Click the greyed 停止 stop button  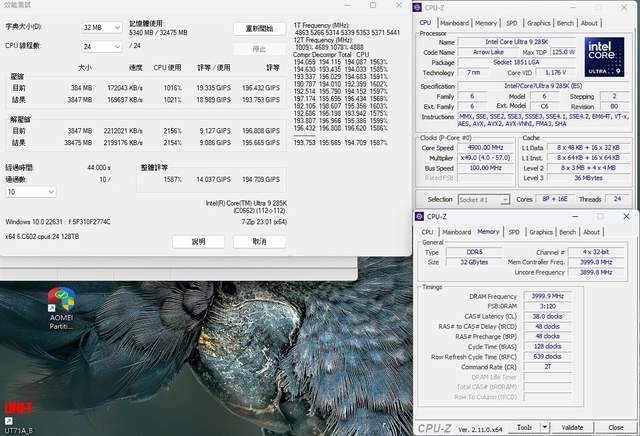click(x=259, y=49)
